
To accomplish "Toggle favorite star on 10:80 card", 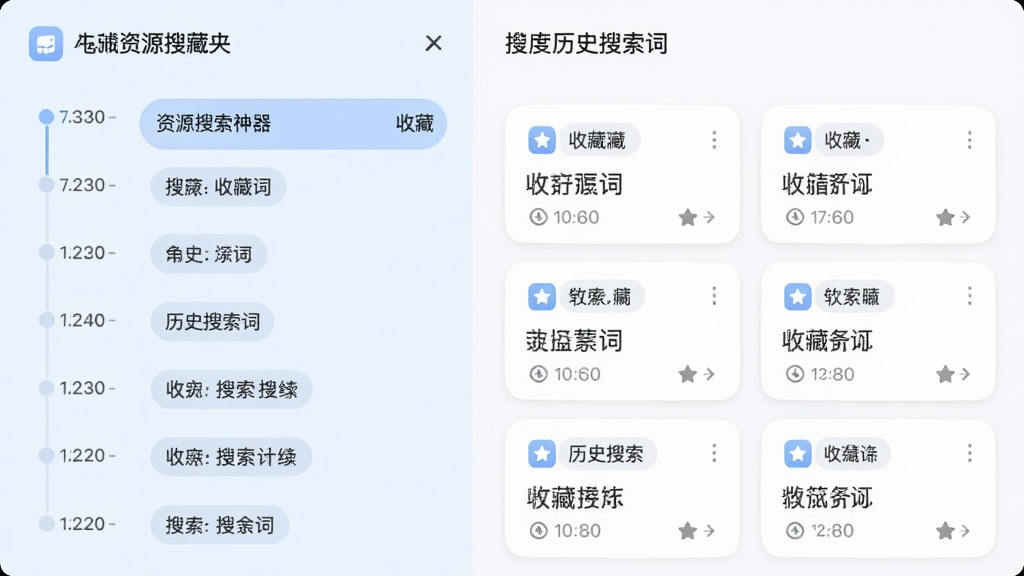I will click(688, 531).
